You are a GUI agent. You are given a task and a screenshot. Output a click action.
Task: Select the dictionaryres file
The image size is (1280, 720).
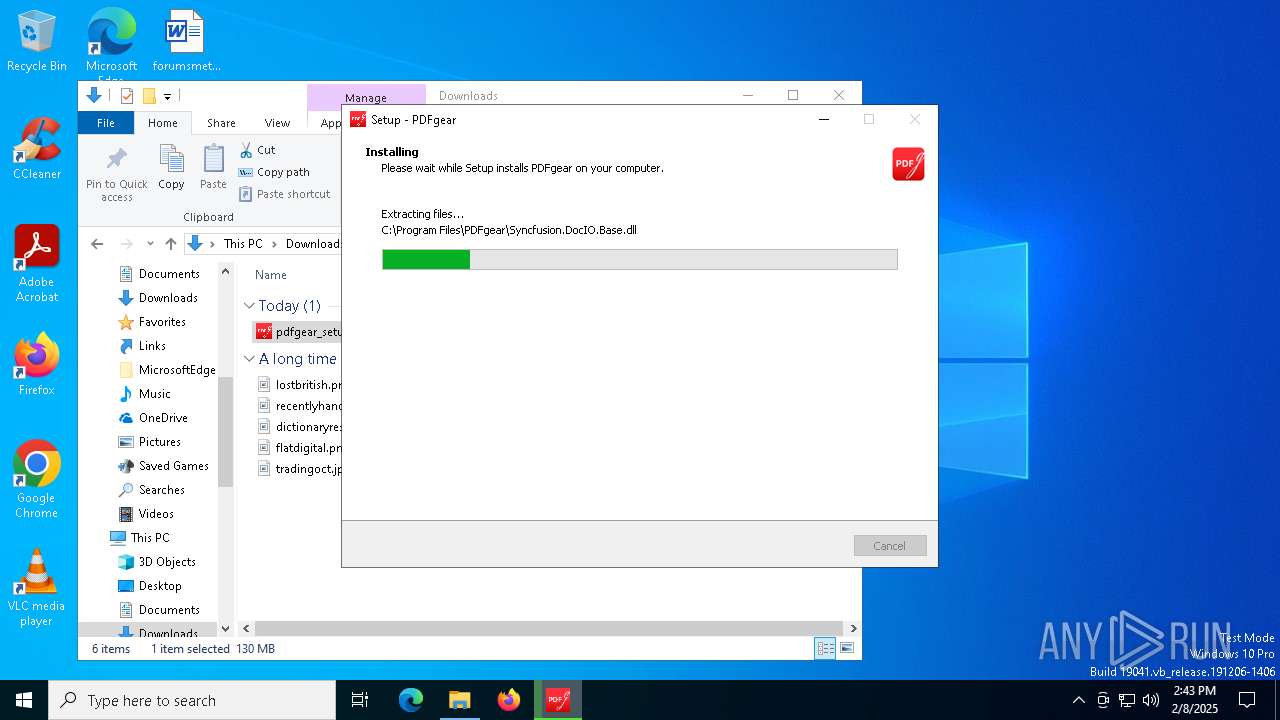click(x=299, y=427)
